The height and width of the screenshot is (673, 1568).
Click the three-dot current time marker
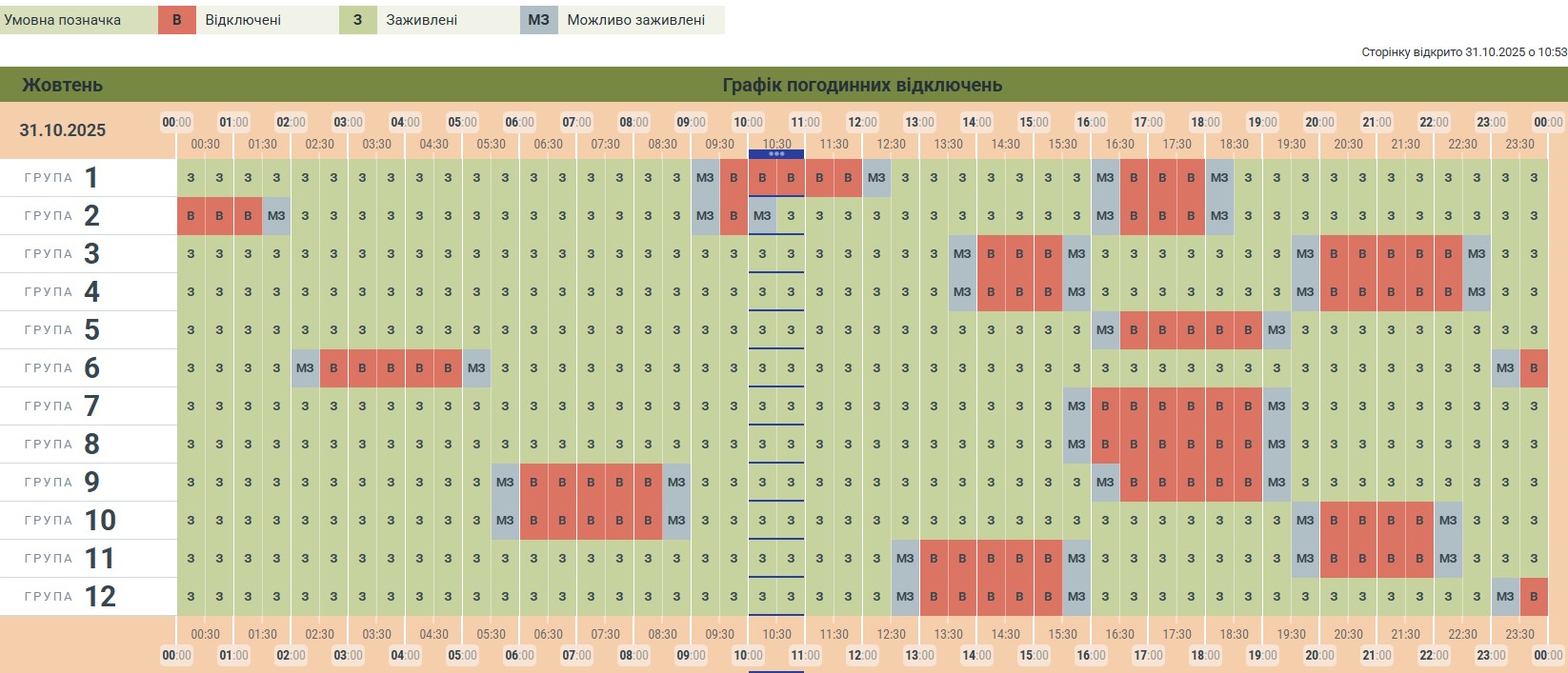click(x=776, y=154)
